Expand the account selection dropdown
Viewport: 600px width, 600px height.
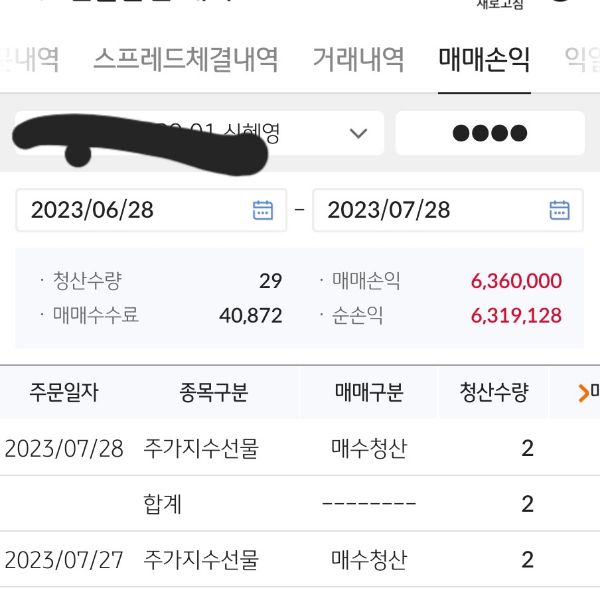pos(358,134)
